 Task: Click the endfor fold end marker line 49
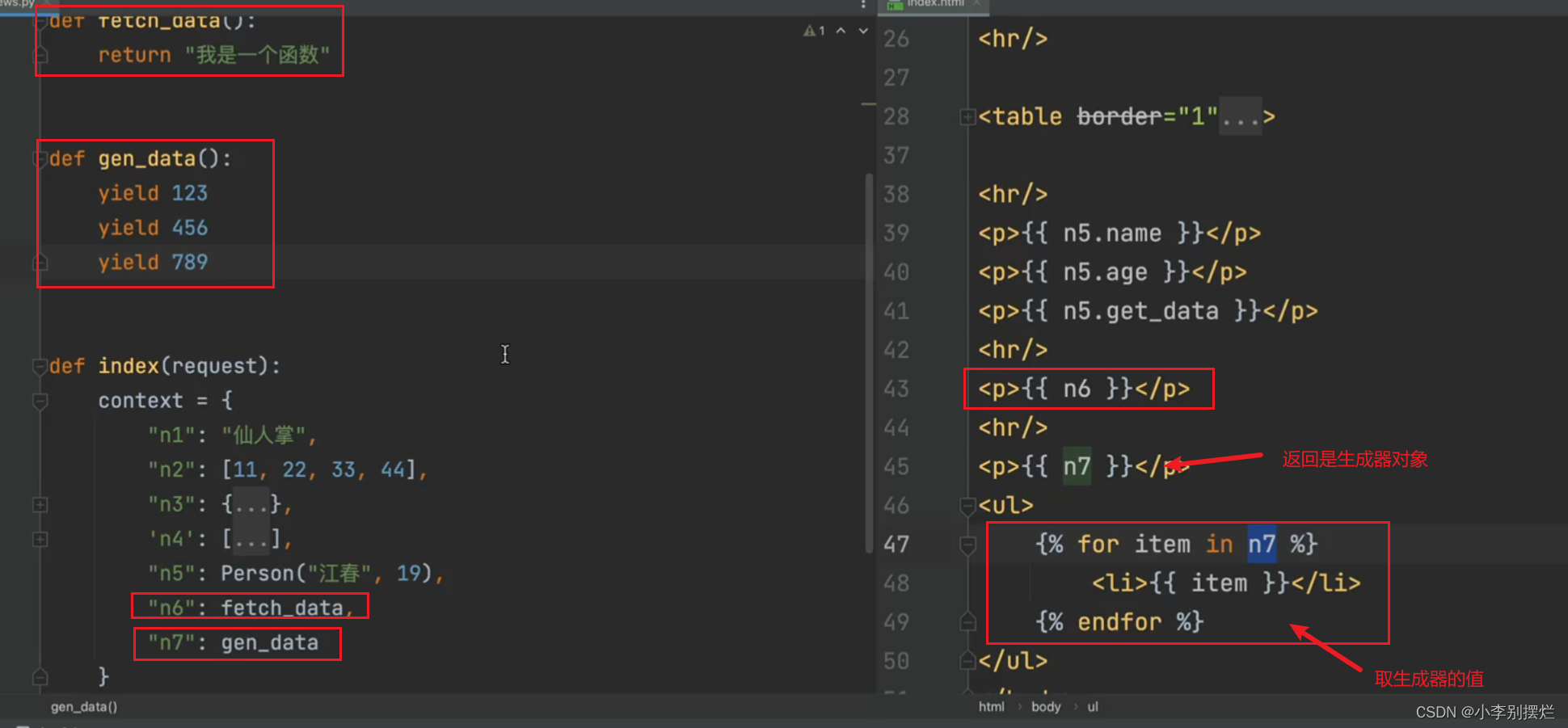click(967, 622)
